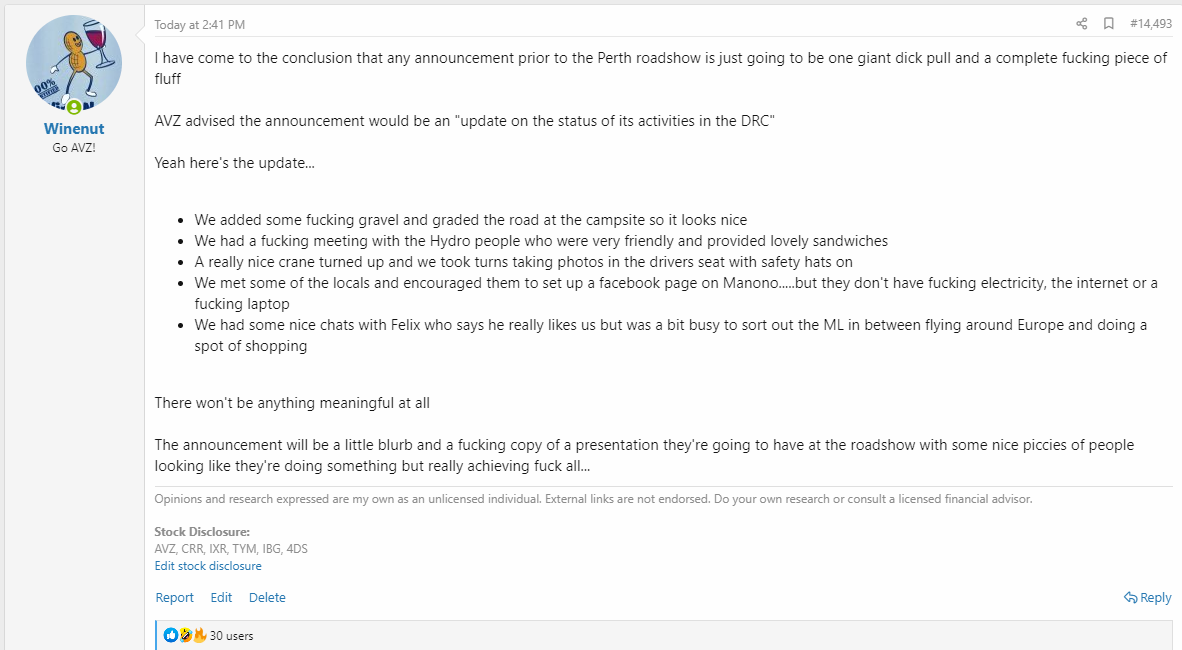
Task: Click the laughing emoji reaction icon
Action: [185, 635]
